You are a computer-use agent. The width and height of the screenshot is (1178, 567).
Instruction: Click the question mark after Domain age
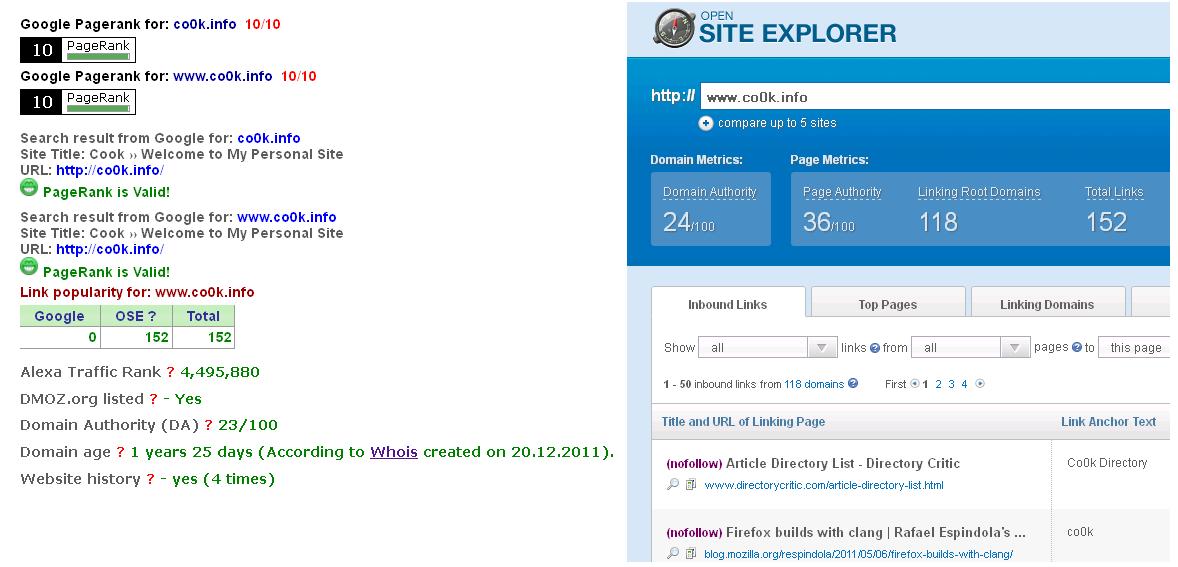tap(119, 452)
